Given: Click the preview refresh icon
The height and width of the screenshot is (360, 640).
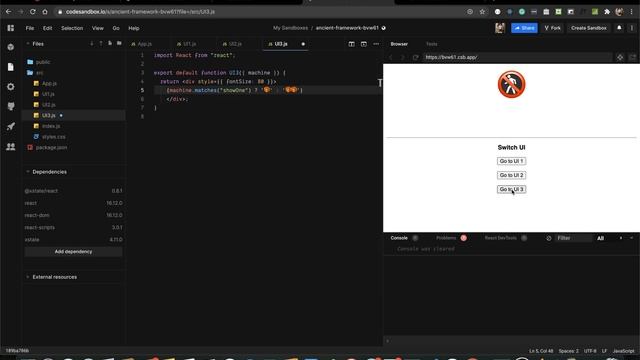Looking at the screenshot, I should (x=416, y=58).
